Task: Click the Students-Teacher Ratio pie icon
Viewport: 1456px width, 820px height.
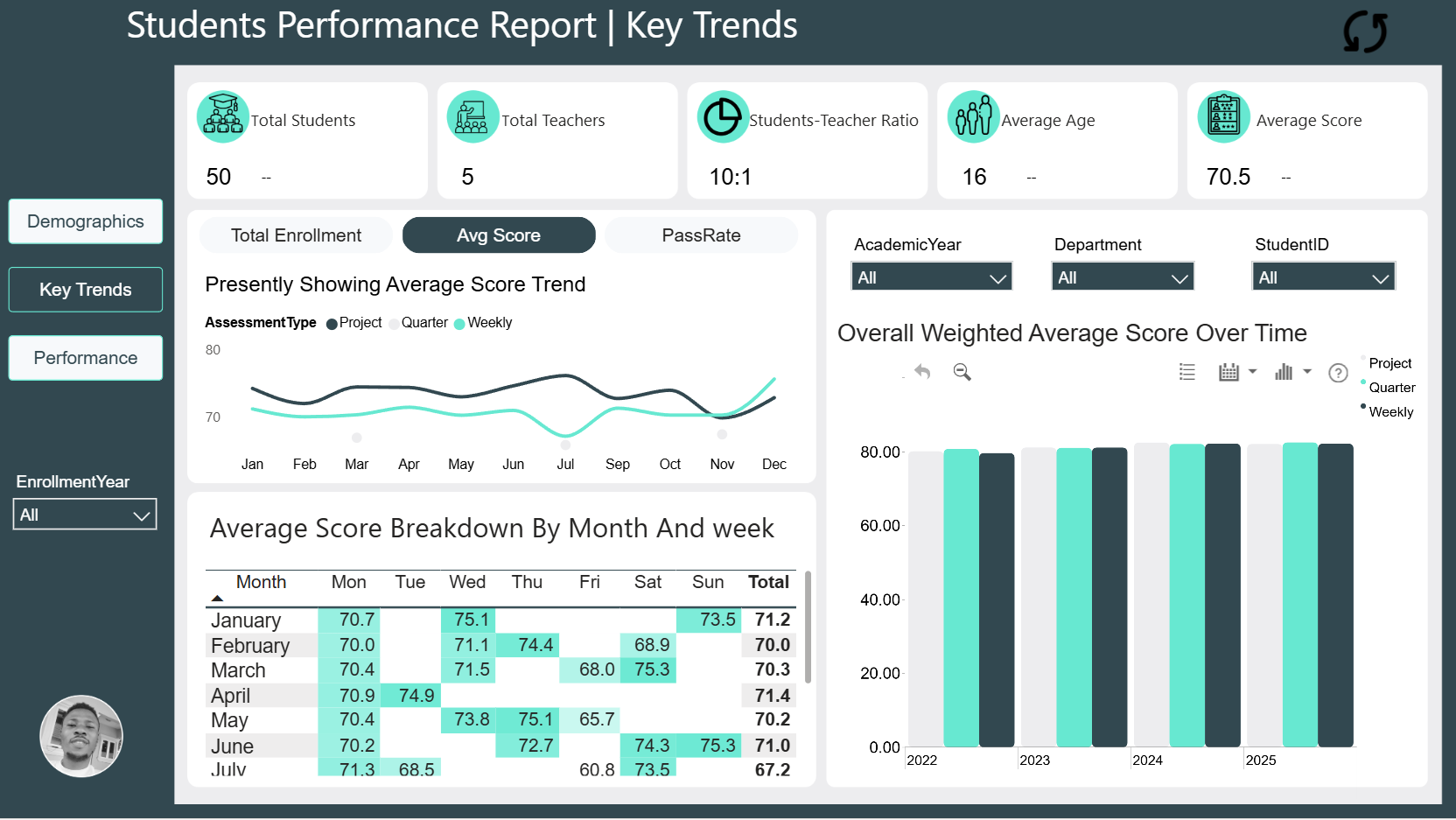Action: point(723,116)
